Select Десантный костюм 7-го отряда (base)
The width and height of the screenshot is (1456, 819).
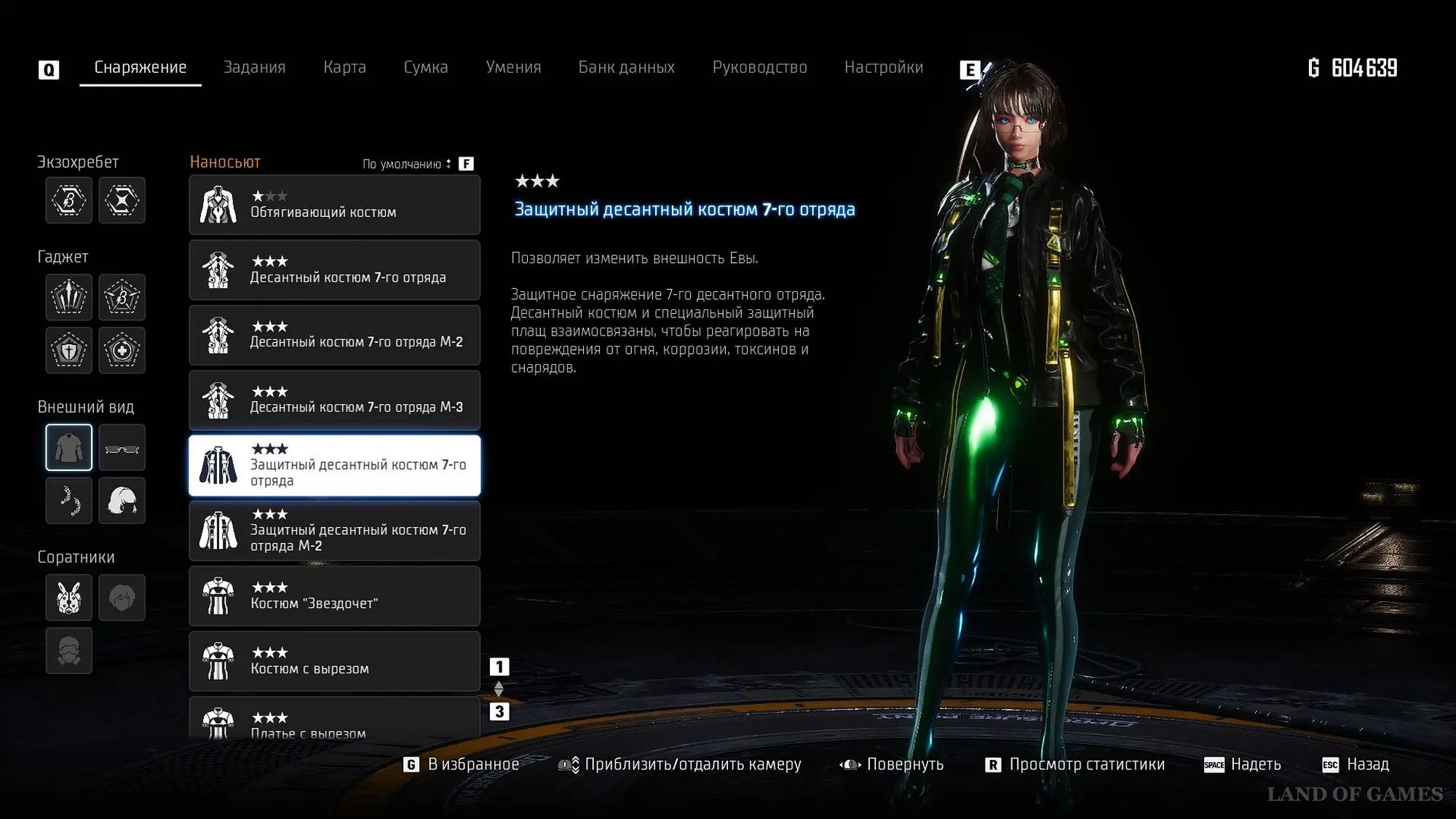335,270
